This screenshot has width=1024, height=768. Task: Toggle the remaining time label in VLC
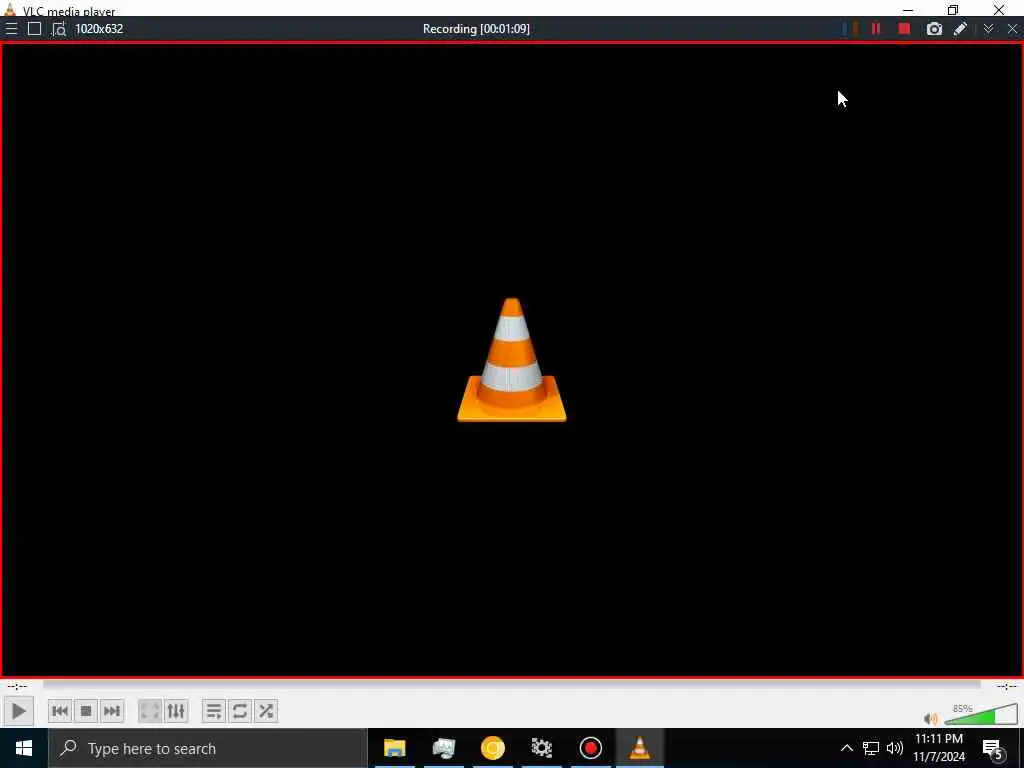(x=1007, y=686)
